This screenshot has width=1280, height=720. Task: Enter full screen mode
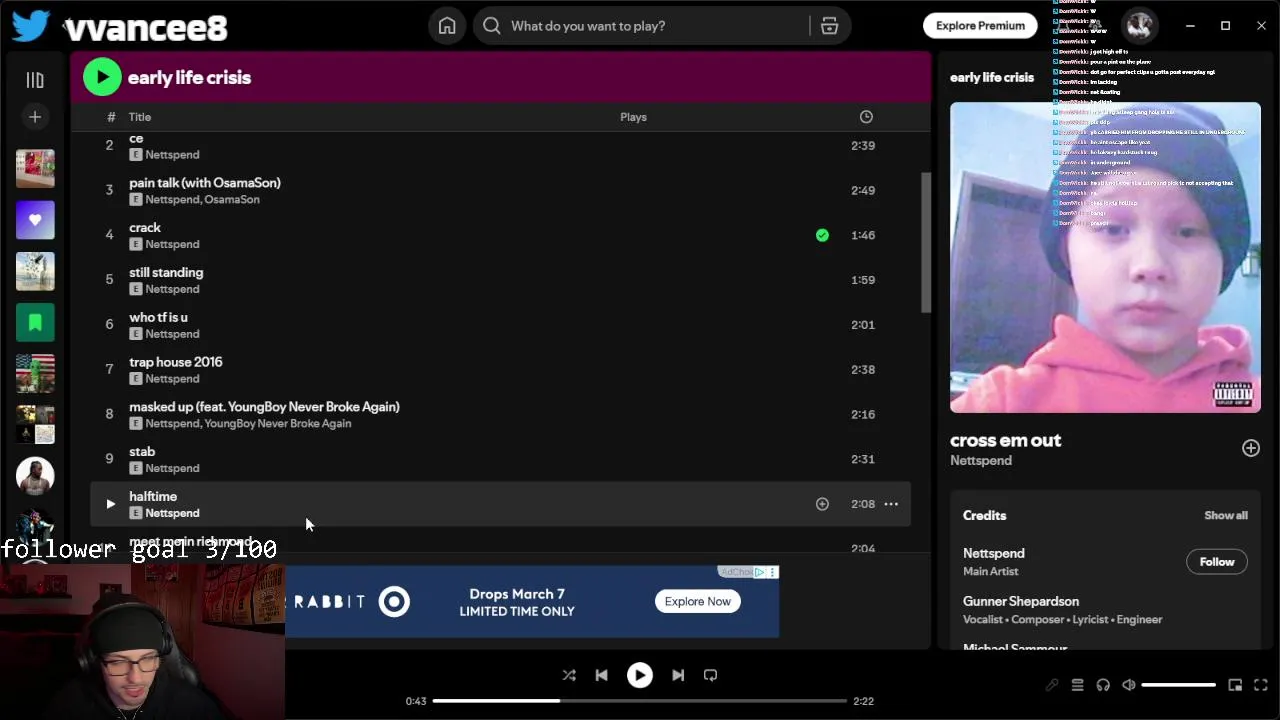point(1260,685)
